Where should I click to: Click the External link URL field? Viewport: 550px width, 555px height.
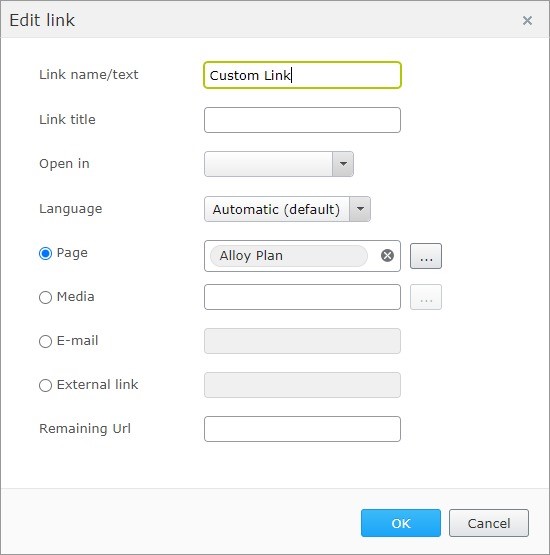(302, 385)
